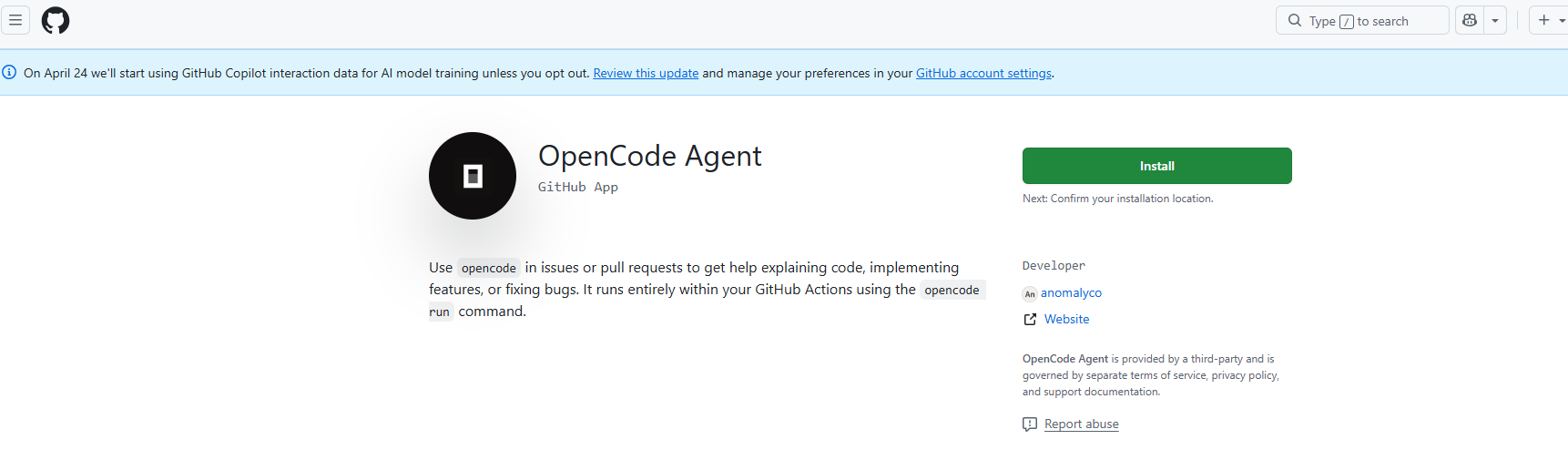Screen dimensions: 1568x460
Task: Click the green Install button
Action: point(1157,166)
